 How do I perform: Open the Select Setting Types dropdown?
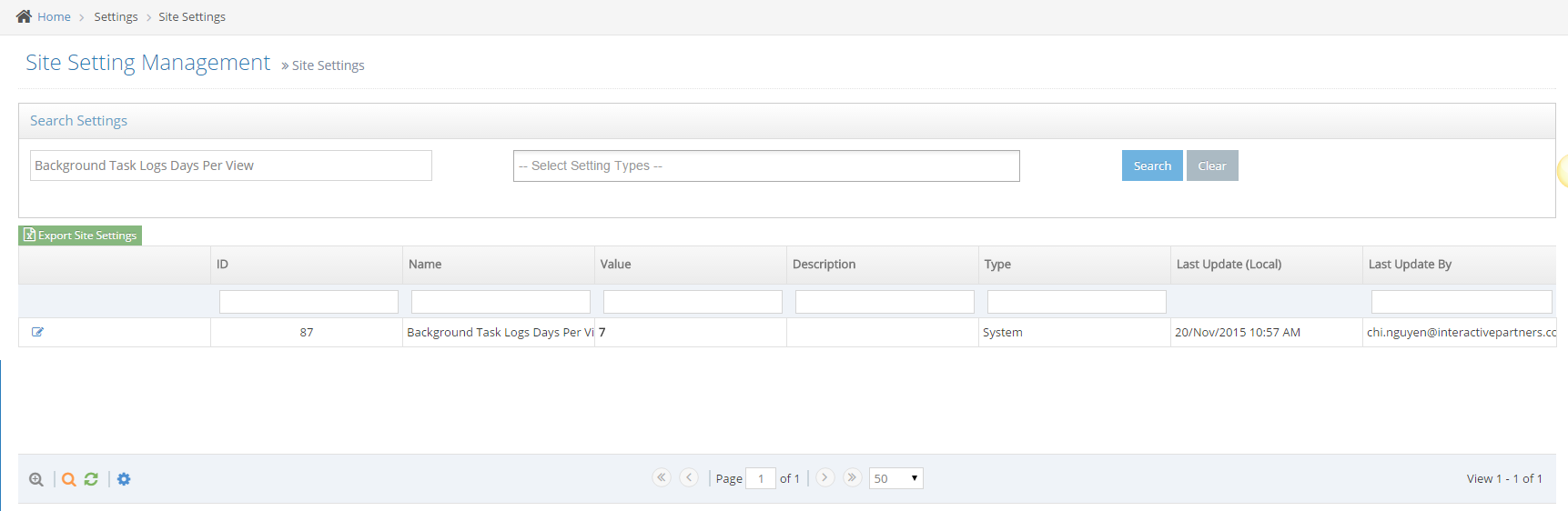765,165
